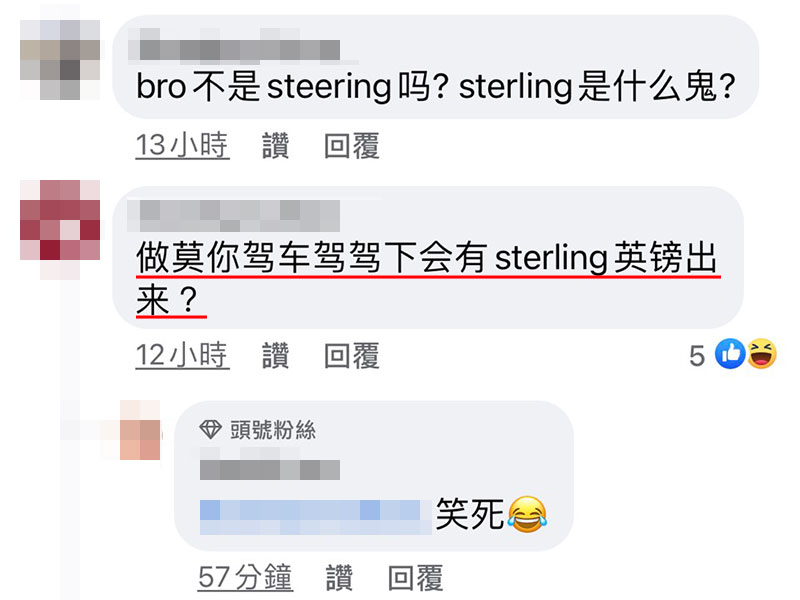Open the first commenter's pixelated avatar
The height and width of the screenshot is (600, 800).
pos(60,60)
